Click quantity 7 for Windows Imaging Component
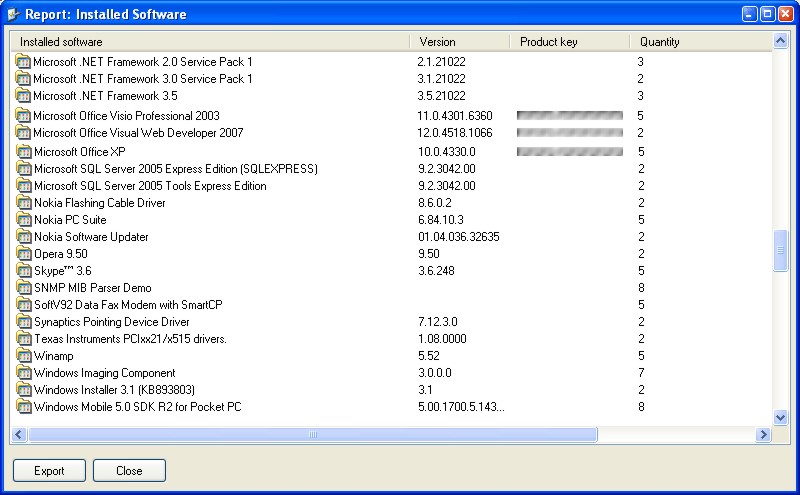 pyautogui.click(x=641, y=373)
